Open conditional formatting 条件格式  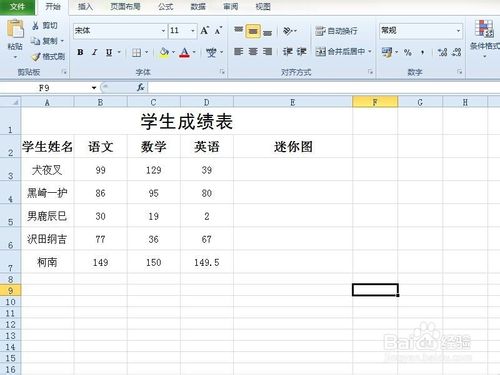[485, 38]
